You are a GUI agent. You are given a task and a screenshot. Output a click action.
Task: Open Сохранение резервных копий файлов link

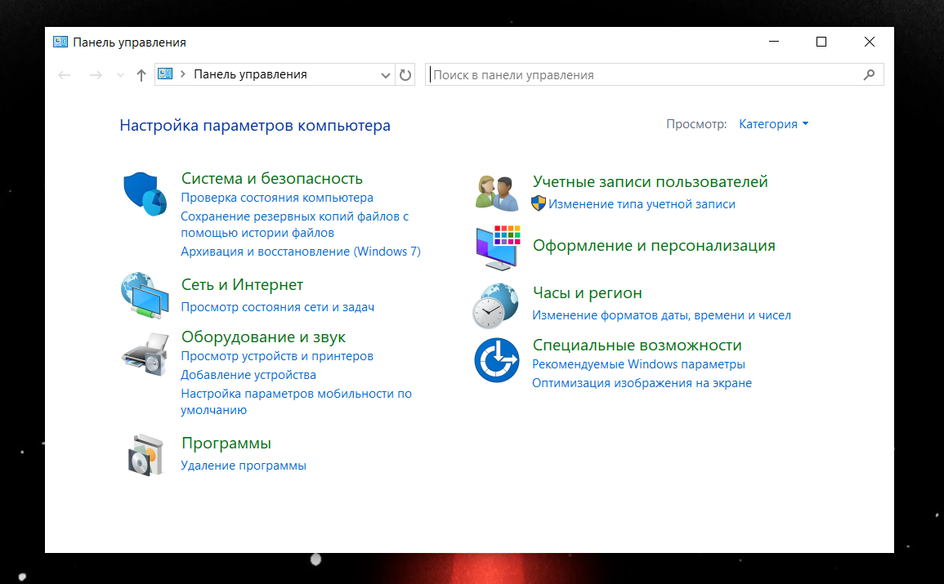(x=295, y=224)
